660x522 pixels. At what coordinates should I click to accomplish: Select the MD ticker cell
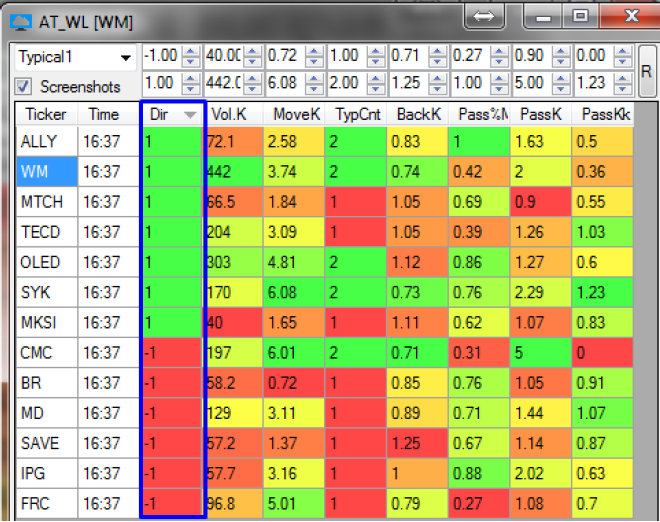click(47, 413)
